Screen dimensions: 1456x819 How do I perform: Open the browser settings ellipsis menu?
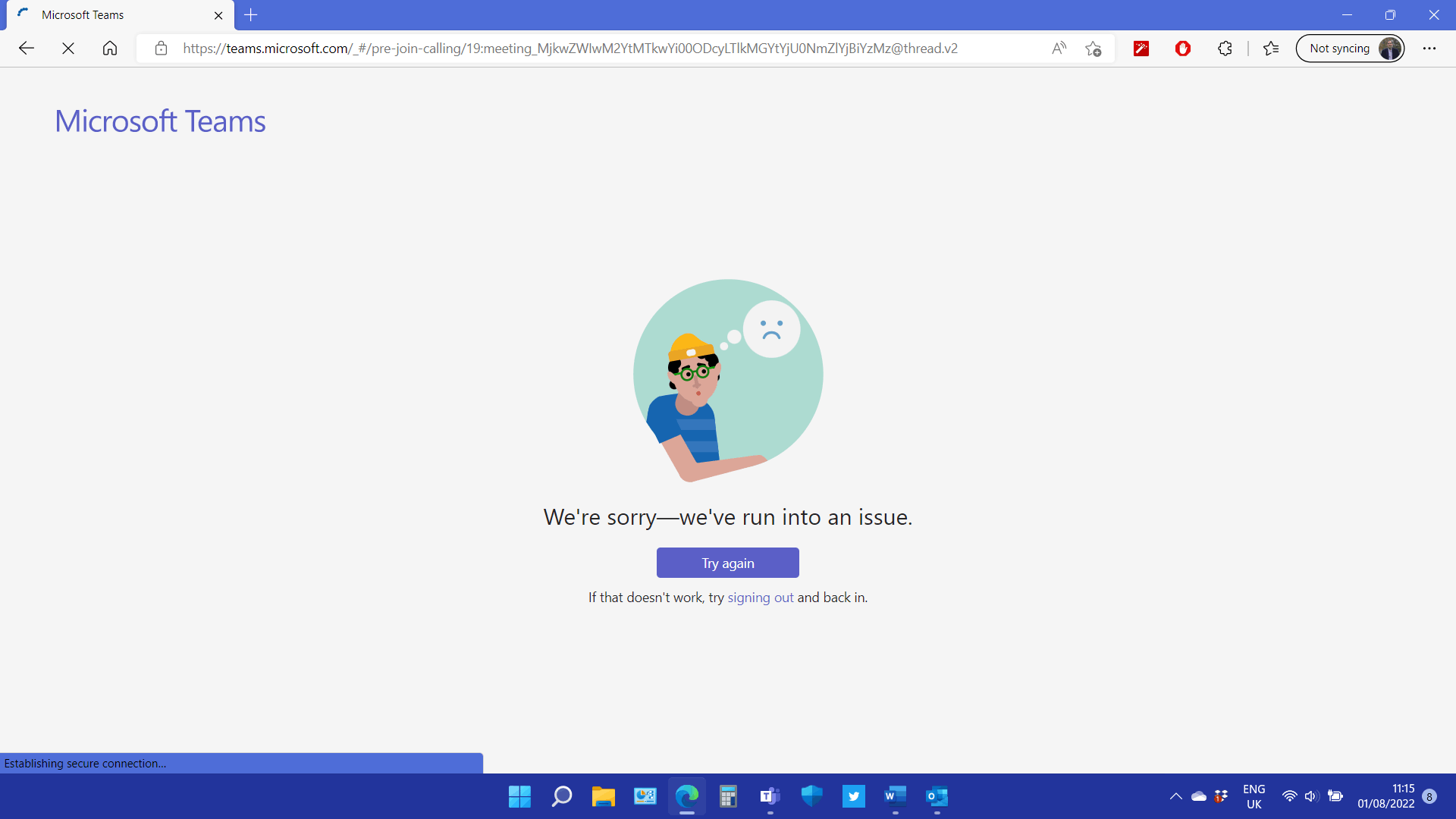tap(1430, 48)
